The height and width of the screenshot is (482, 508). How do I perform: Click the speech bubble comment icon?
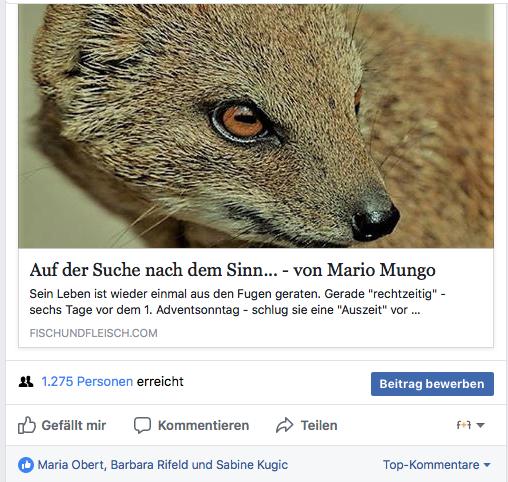pyautogui.click(x=142, y=425)
